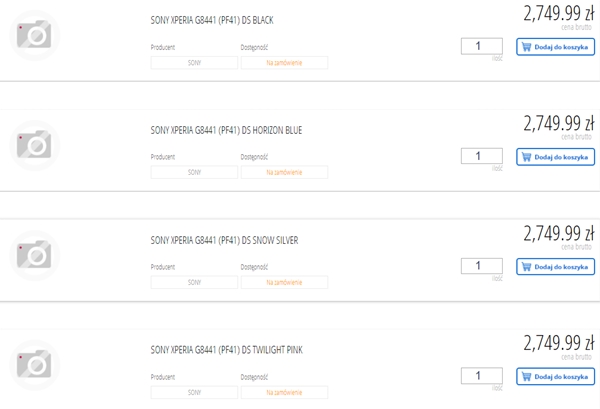
Task: Open the SONY XPERIA G8441 DS BLACK product title
Action: (212, 20)
